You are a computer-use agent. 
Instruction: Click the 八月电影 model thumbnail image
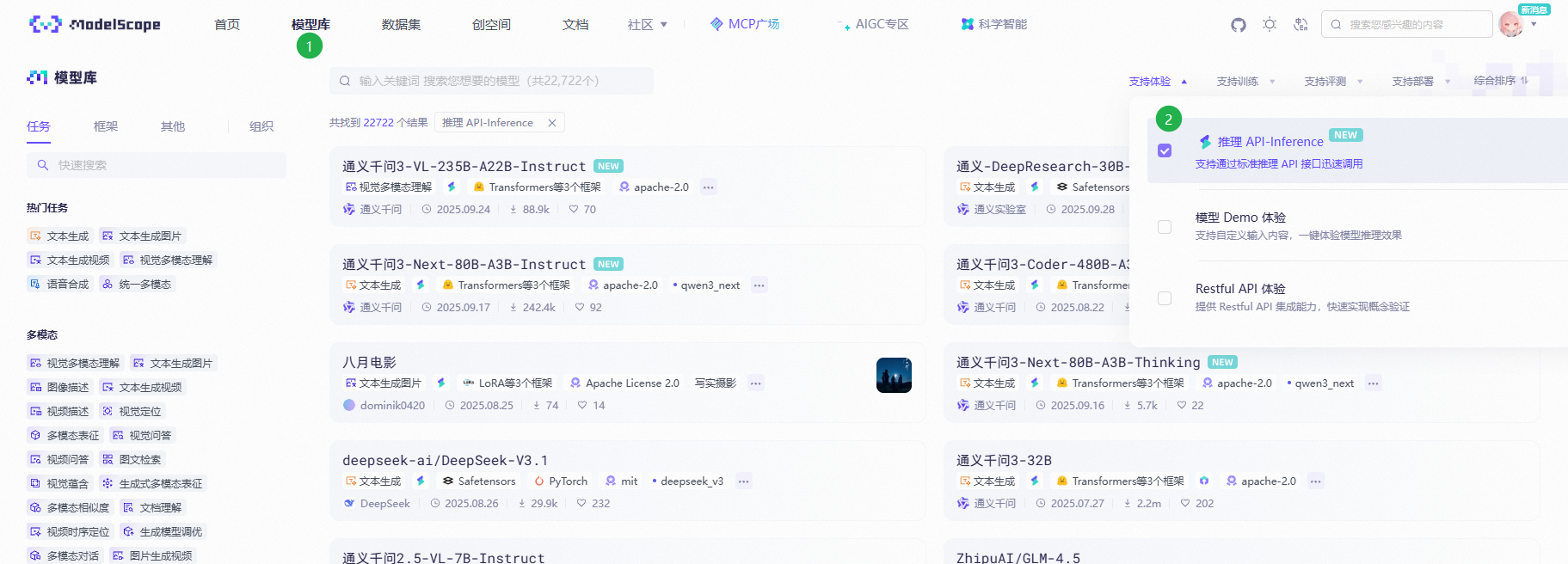pos(894,376)
